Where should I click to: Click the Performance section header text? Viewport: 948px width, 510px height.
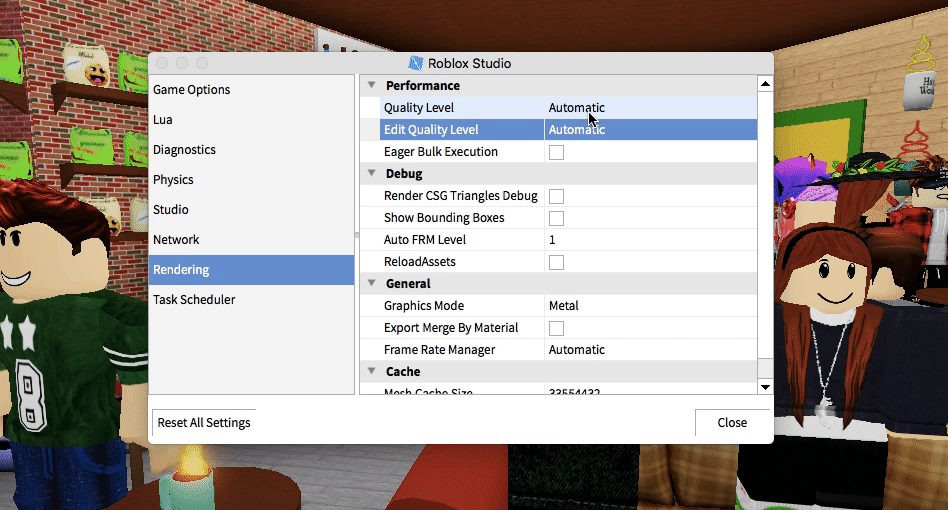point(423,85)
